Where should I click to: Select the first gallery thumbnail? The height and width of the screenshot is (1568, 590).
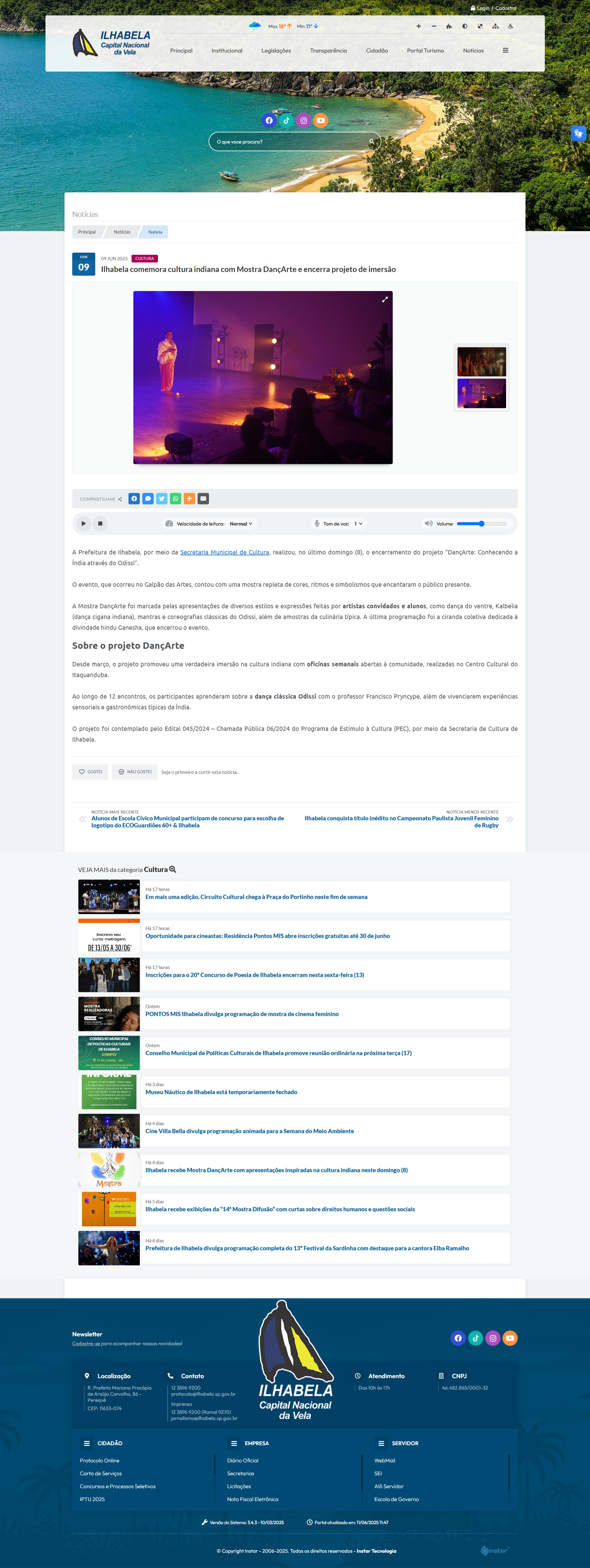pyautogui.click(x=482, y=362)
